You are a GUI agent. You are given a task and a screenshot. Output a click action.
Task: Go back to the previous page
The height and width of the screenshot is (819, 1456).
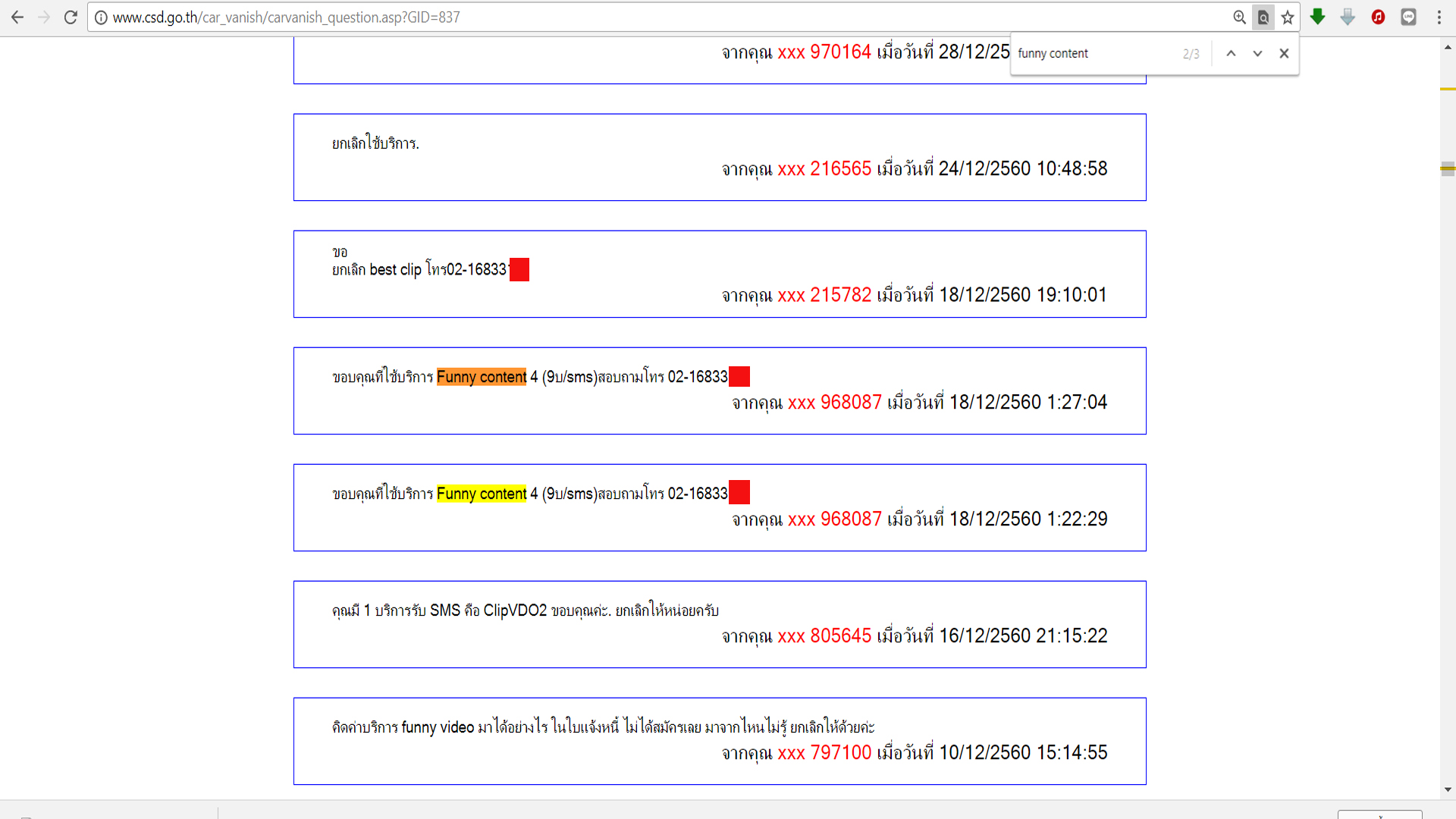click(x=17, y=17)
